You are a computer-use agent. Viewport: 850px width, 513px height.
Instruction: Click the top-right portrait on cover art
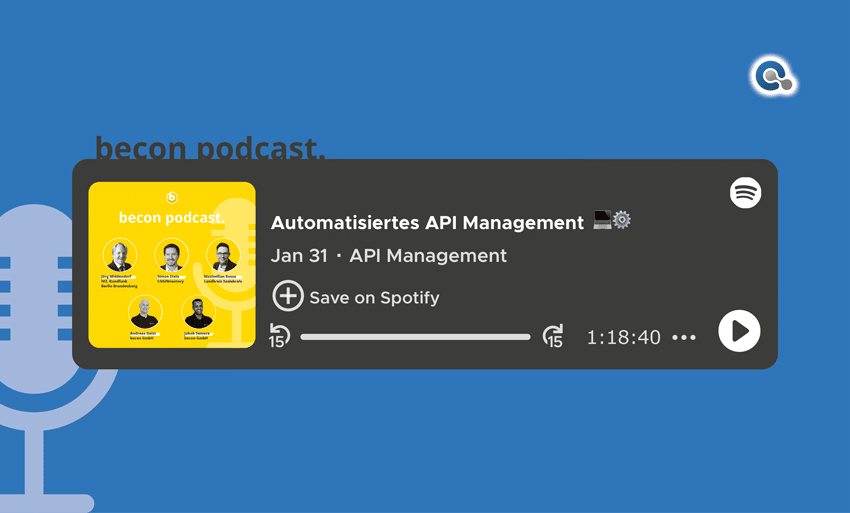point(222,255)
